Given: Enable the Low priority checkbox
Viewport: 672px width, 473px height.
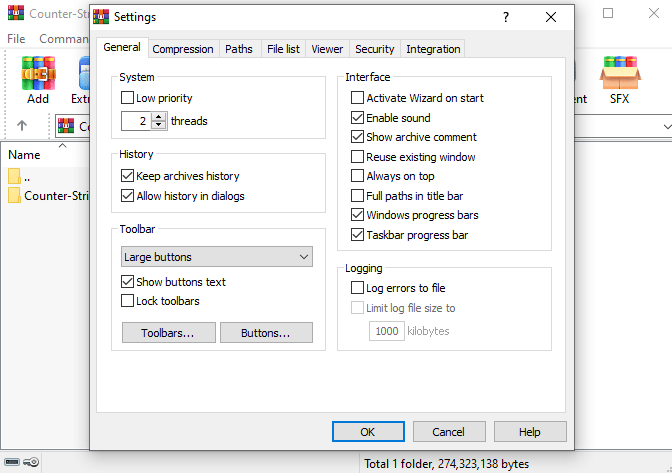Looking at the screenshot, I should (127, 98).
